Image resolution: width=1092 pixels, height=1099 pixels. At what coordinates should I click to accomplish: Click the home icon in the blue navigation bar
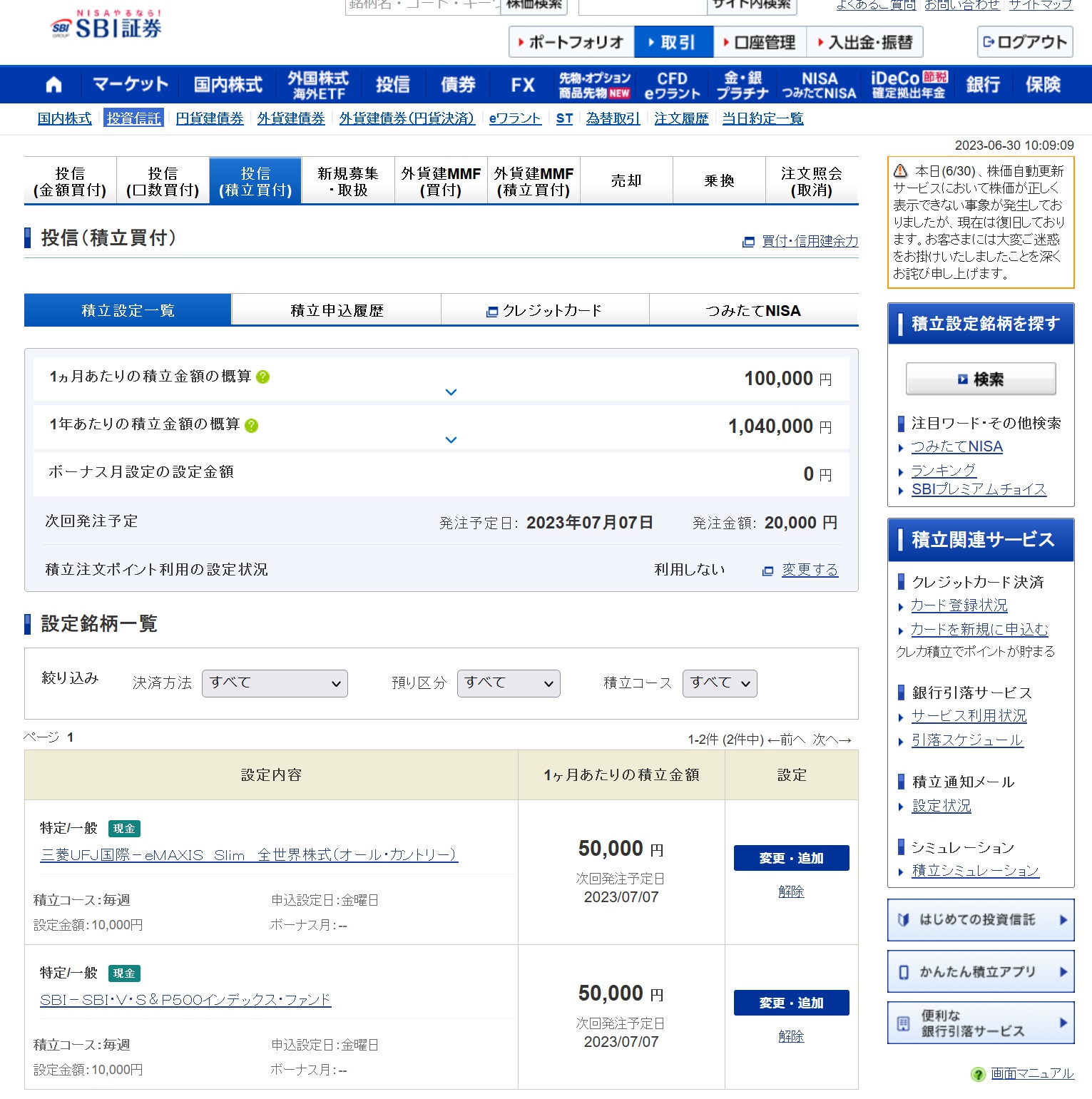[53, 85]
